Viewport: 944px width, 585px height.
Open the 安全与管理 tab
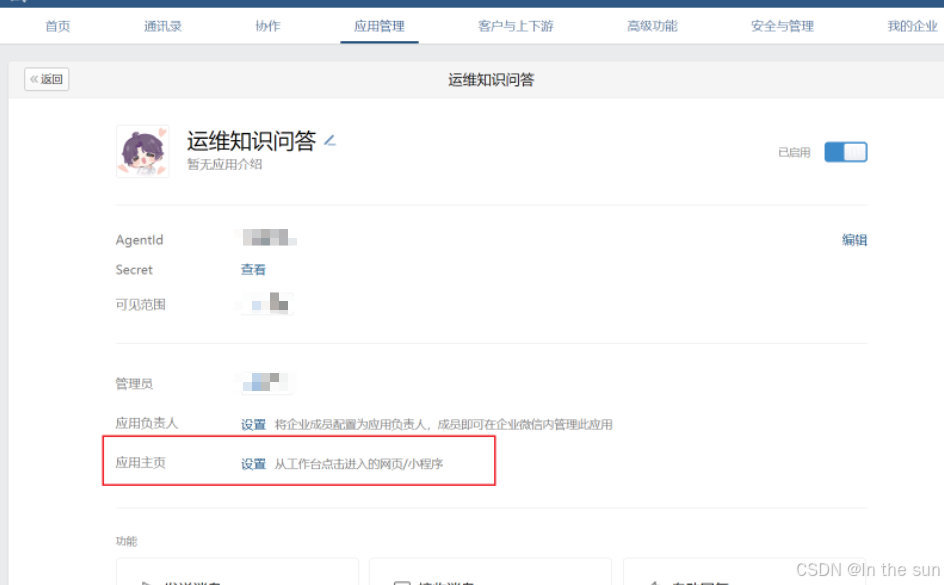point(782,26)
